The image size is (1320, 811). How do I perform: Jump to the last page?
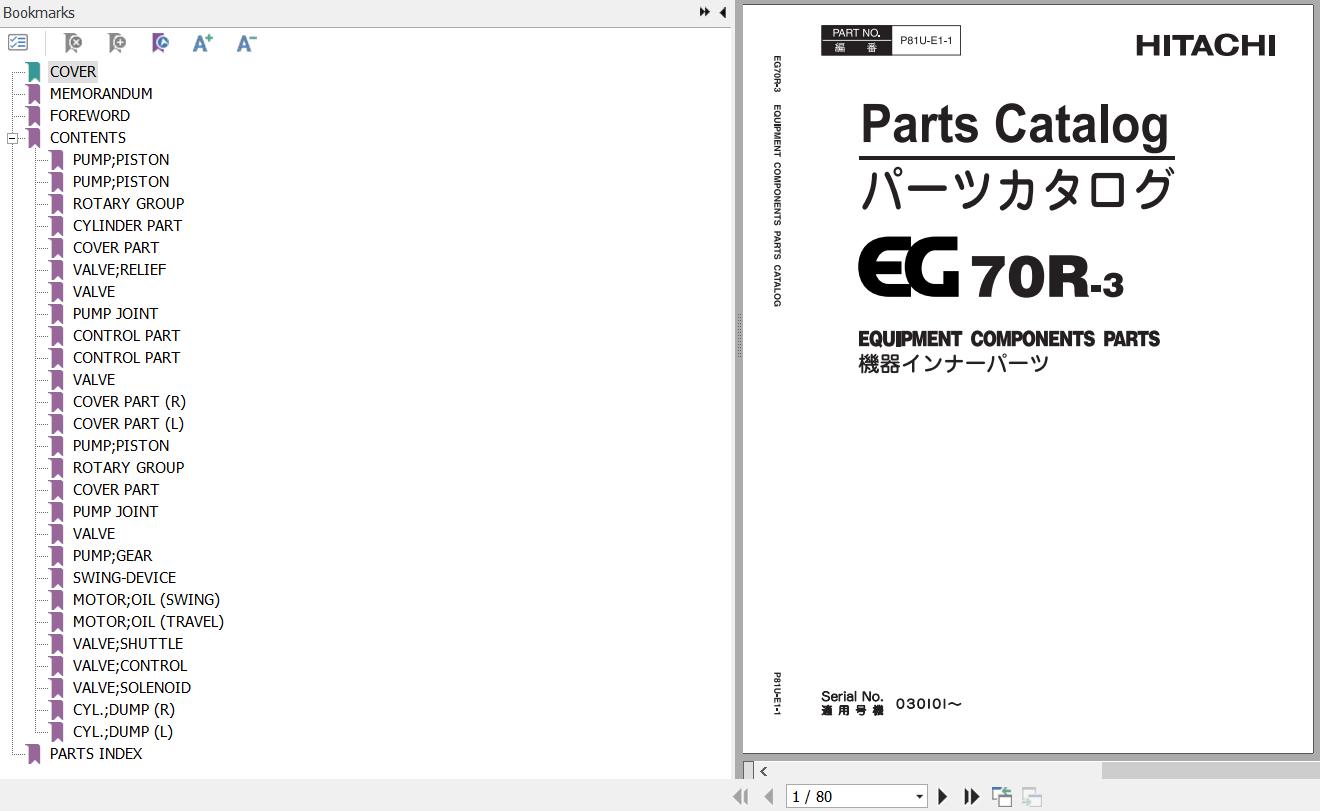(x=971, y=796)
